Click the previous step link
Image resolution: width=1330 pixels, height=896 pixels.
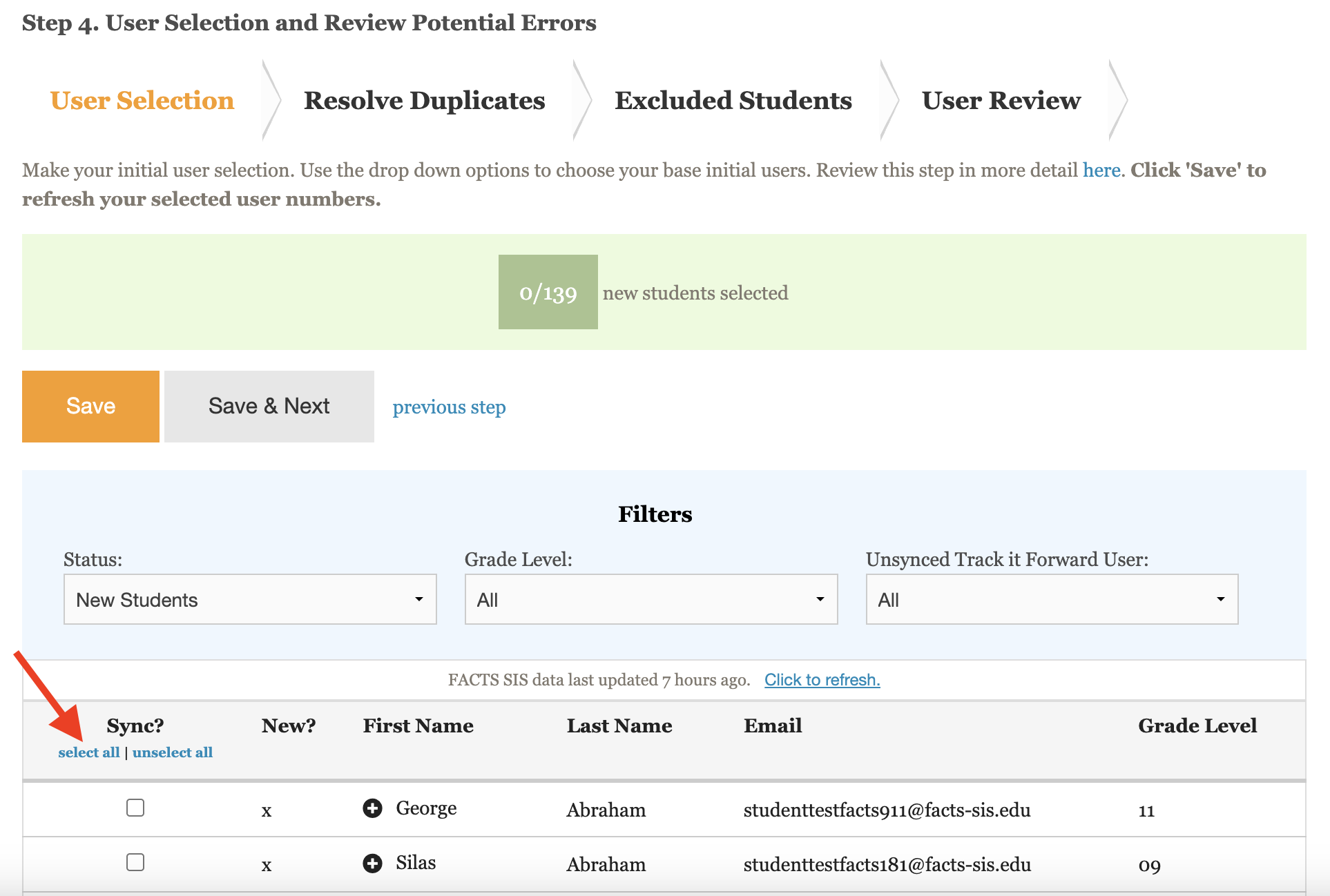(449, 407)
